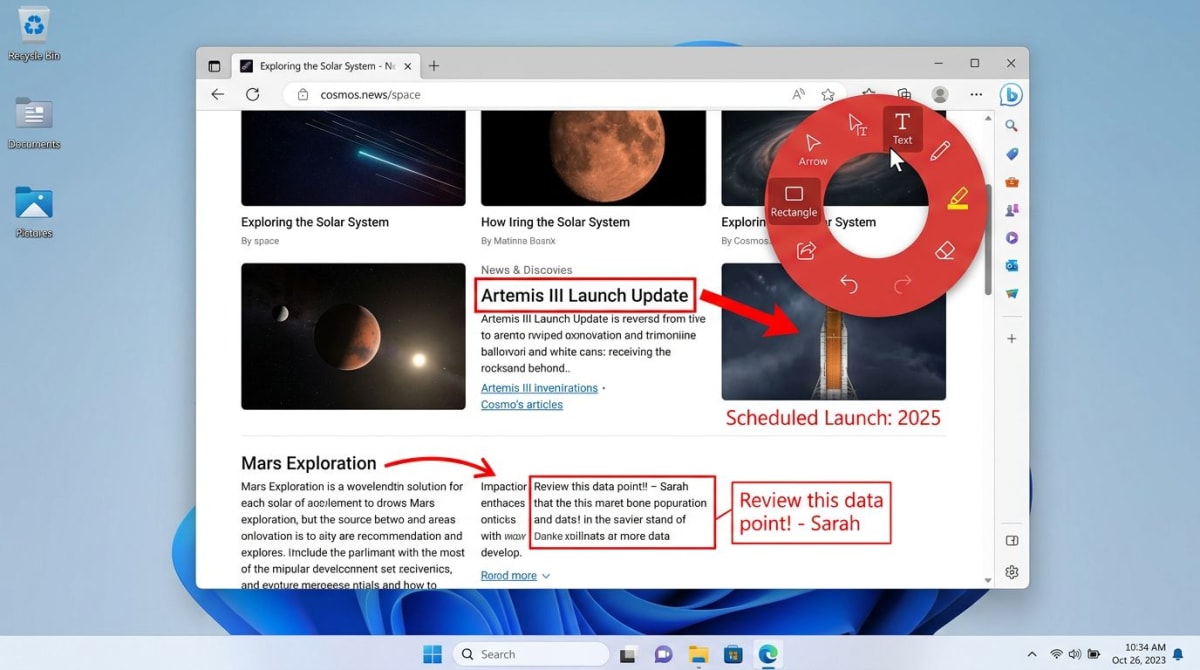This screenshot has width=1200, height=670.
Task: Open a new browser tab
Action: [x=434, y=66]
